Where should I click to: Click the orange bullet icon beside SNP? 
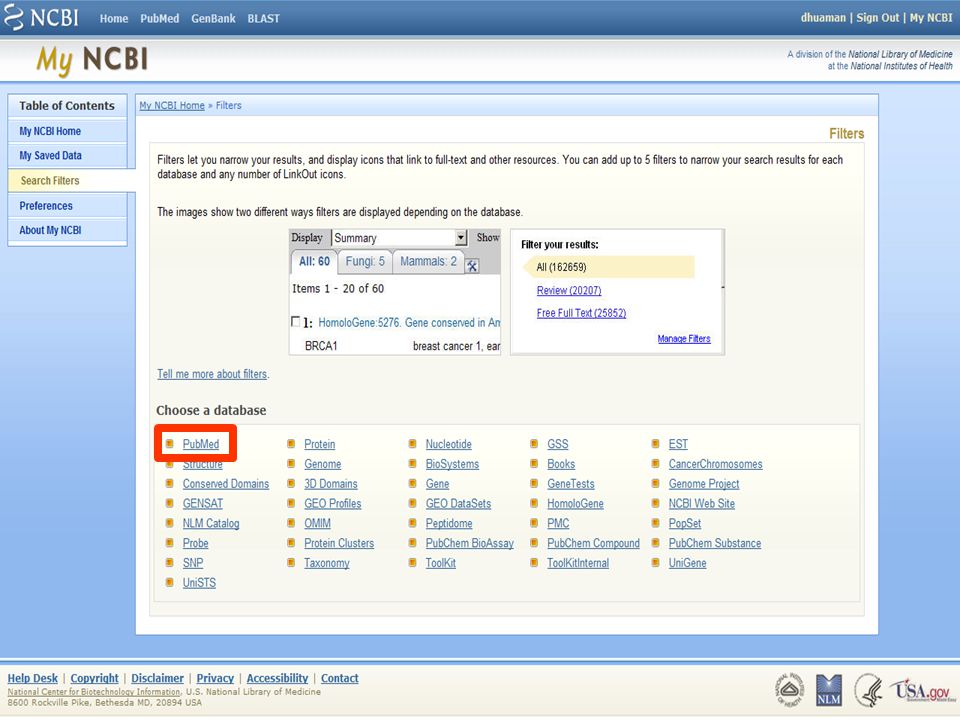170,562
